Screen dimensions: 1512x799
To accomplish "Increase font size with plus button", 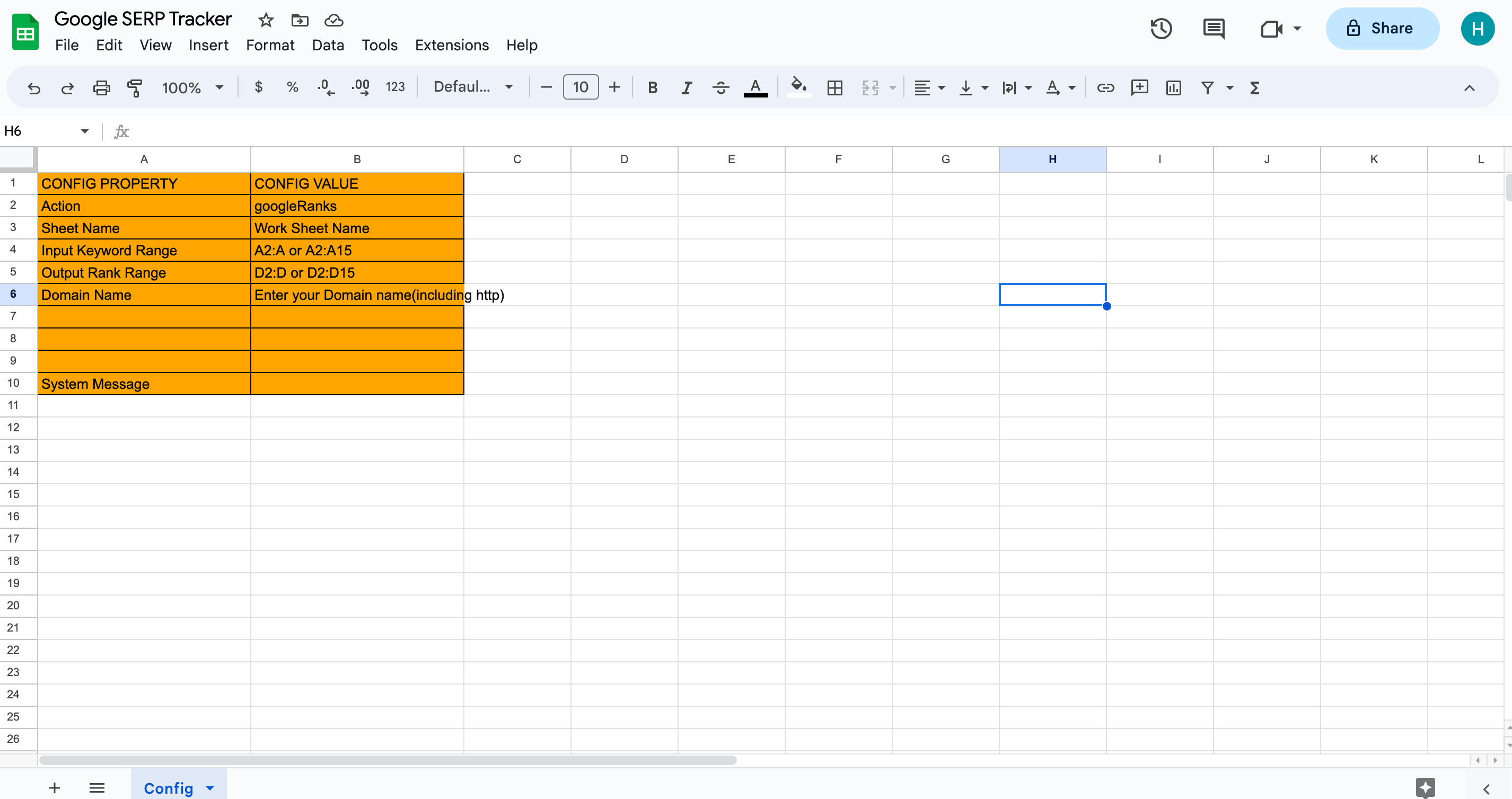I will pyautogui.click(x=614, y=87).
